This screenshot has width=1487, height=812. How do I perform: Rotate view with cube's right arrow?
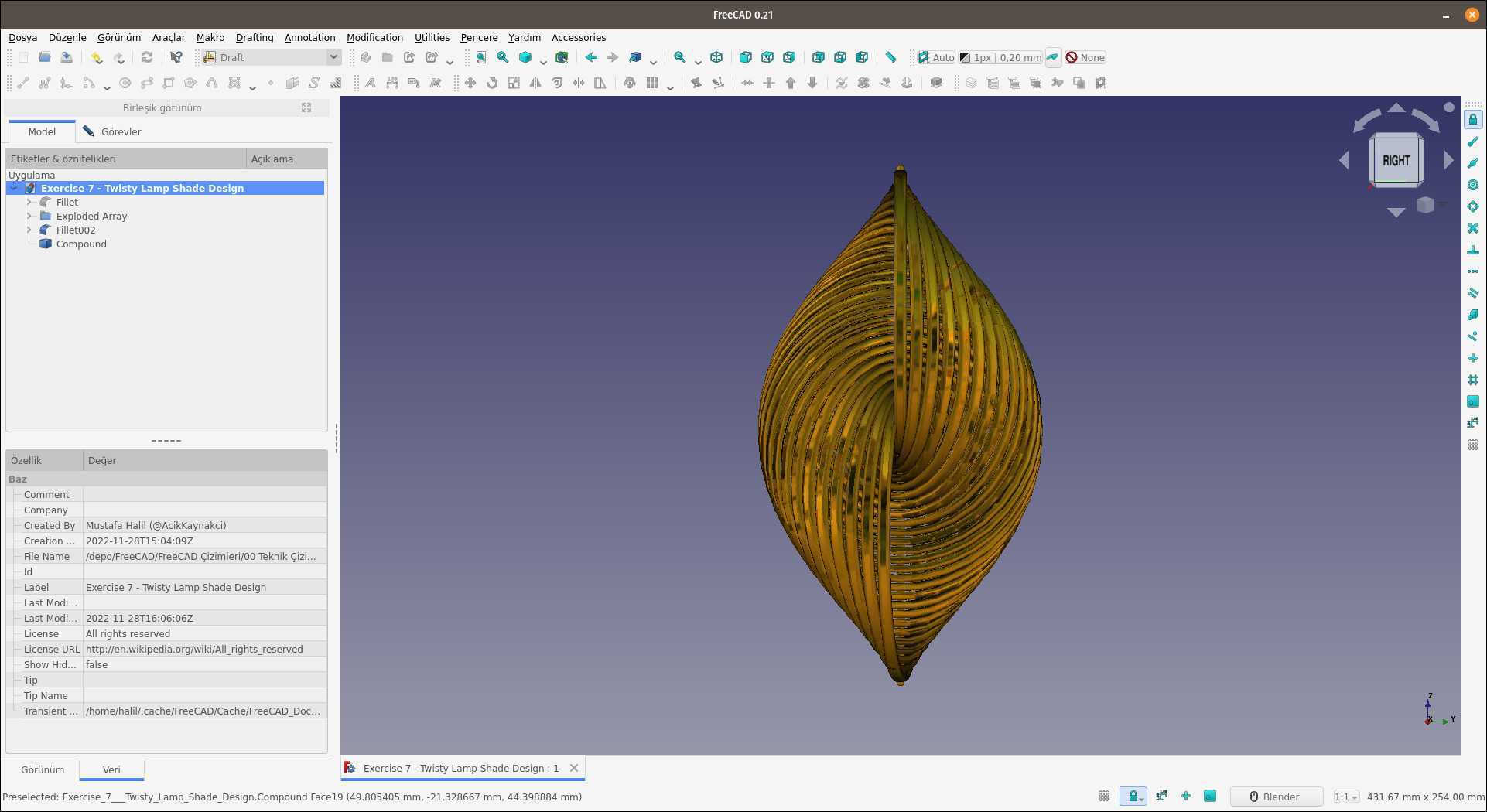point(1448,160)
